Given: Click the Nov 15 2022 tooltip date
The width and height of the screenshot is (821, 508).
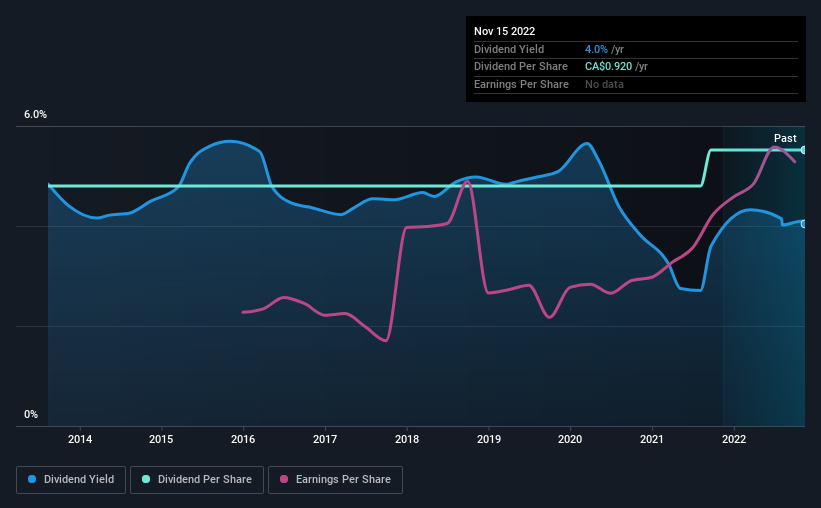Looking at the screenshot, I should pos(504,31).
